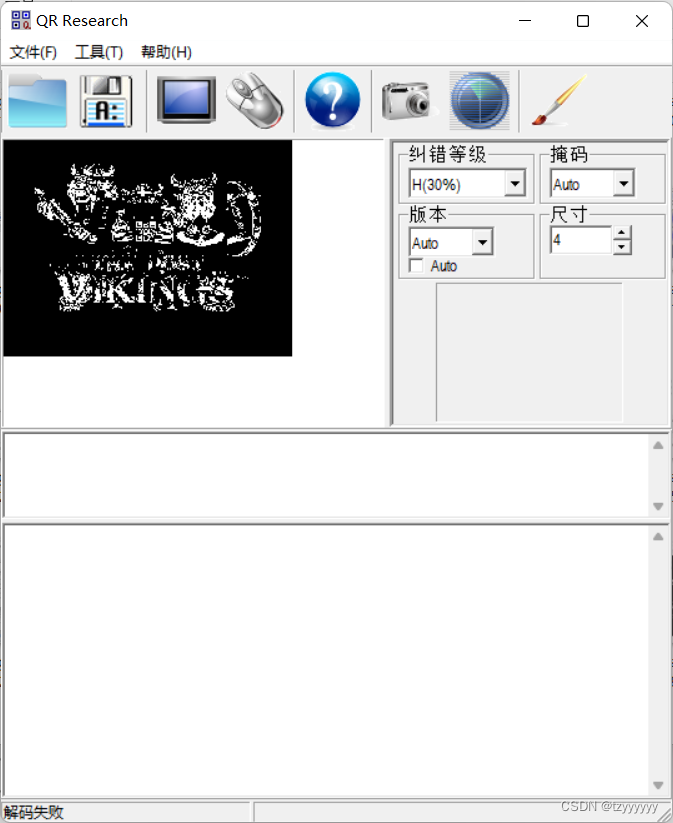The image size is (673, 823).
Task: Select the mouse capture tool icon
Action: [x=255, y=100]
